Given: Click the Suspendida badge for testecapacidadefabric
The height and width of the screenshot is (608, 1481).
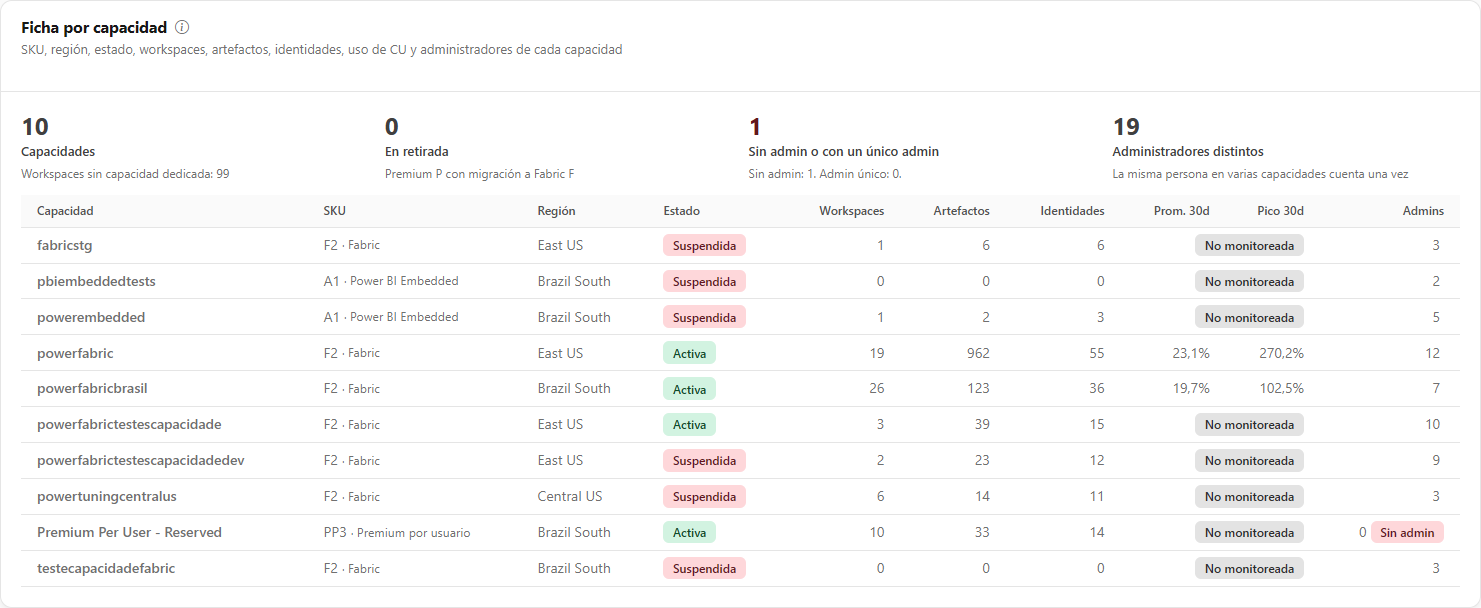Looking at the screenshot, I should click(x=704, y=569).
